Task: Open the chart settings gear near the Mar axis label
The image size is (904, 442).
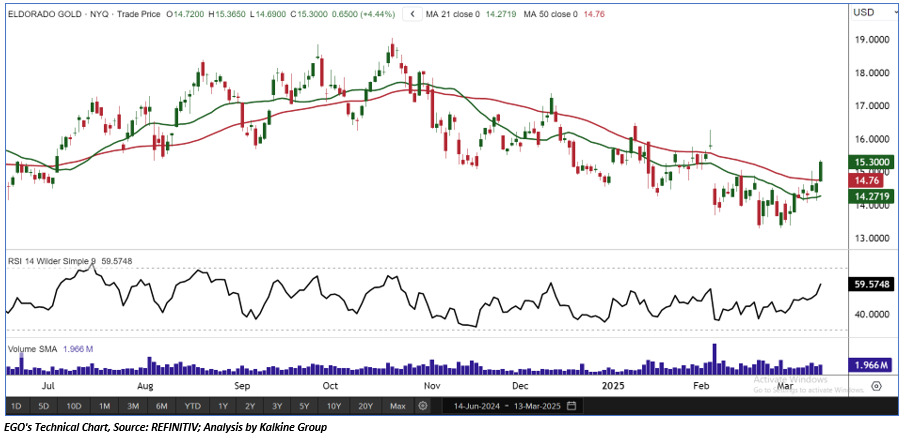Action: click(877, 386)
